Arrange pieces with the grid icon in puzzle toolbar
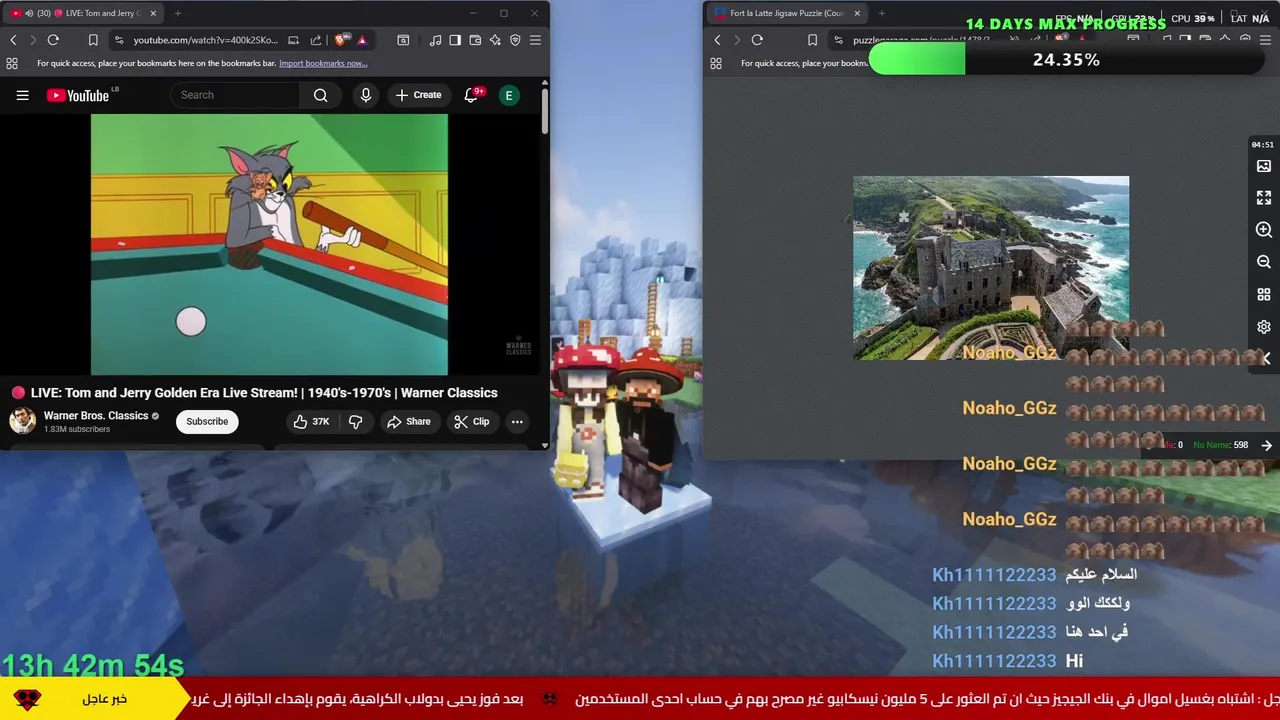This screenshot has height=720, width=1280. pyautogui.click(x=1264, y=295)
